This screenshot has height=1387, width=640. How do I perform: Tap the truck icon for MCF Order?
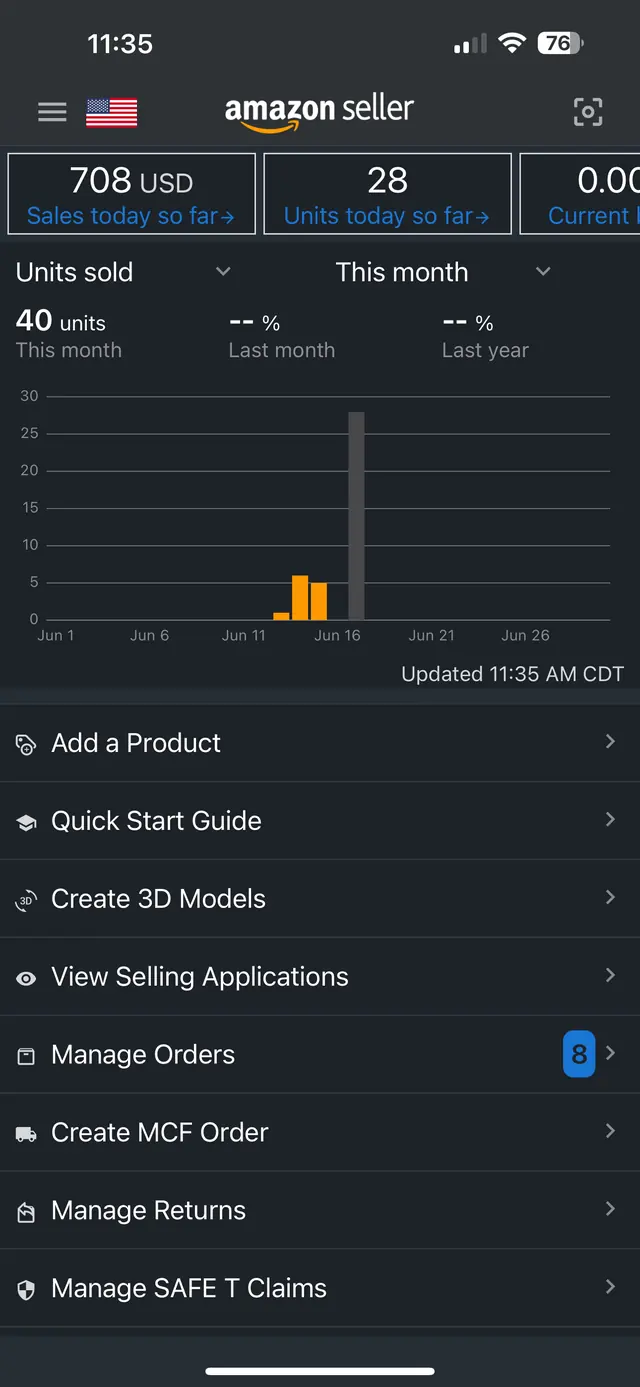click(26, 1134)
